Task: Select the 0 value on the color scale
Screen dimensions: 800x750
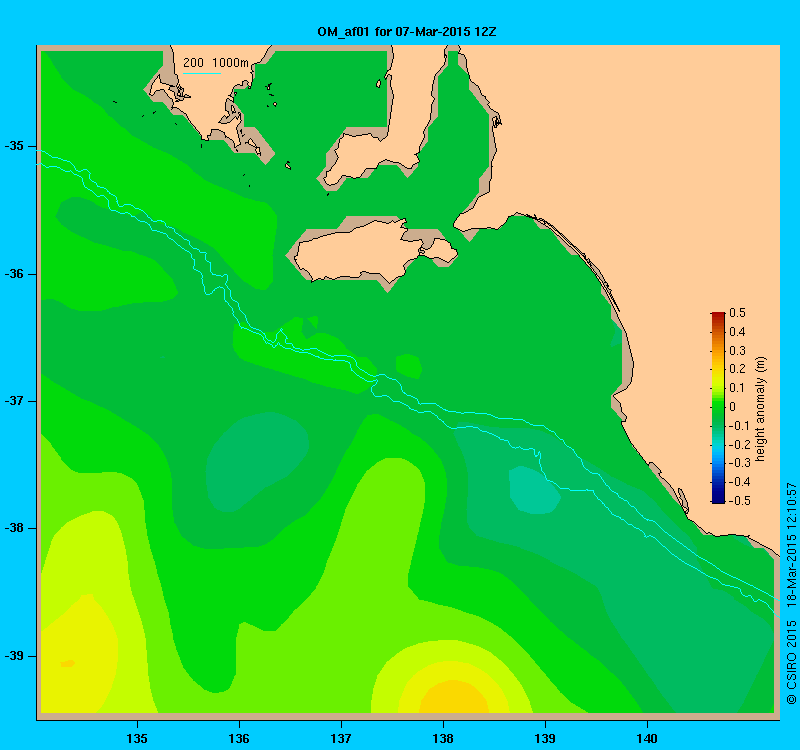Action: click(733, 407)
